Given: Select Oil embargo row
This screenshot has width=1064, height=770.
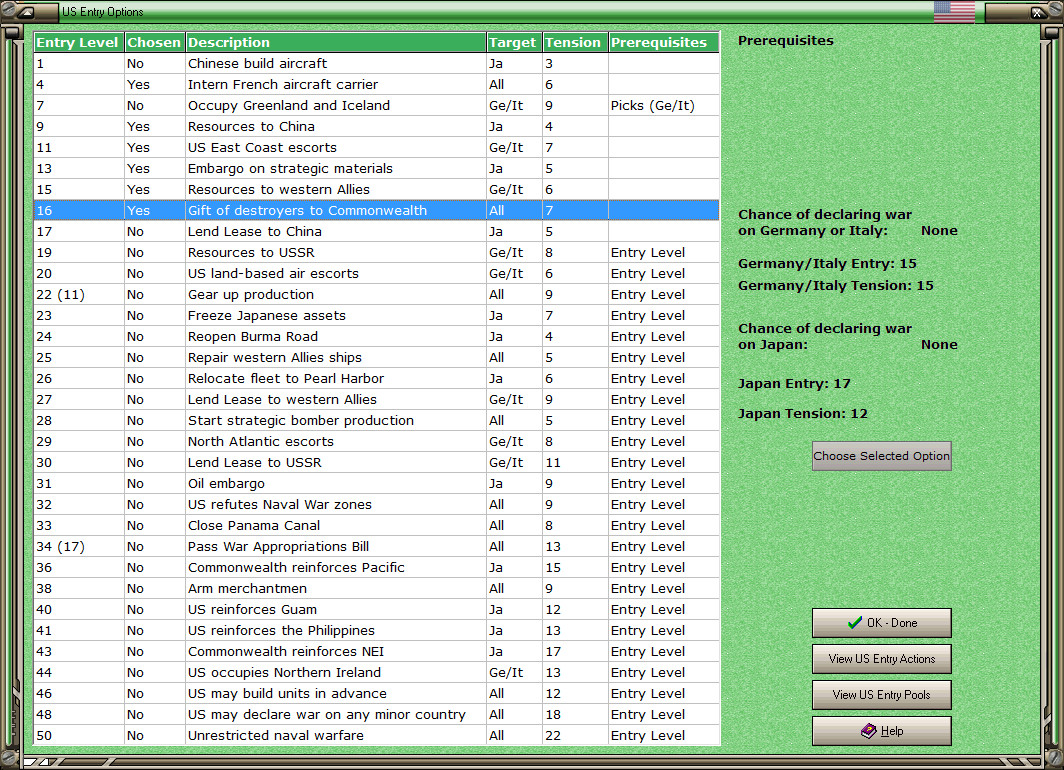Looking at the screenshot, I should tap(377, 484).
